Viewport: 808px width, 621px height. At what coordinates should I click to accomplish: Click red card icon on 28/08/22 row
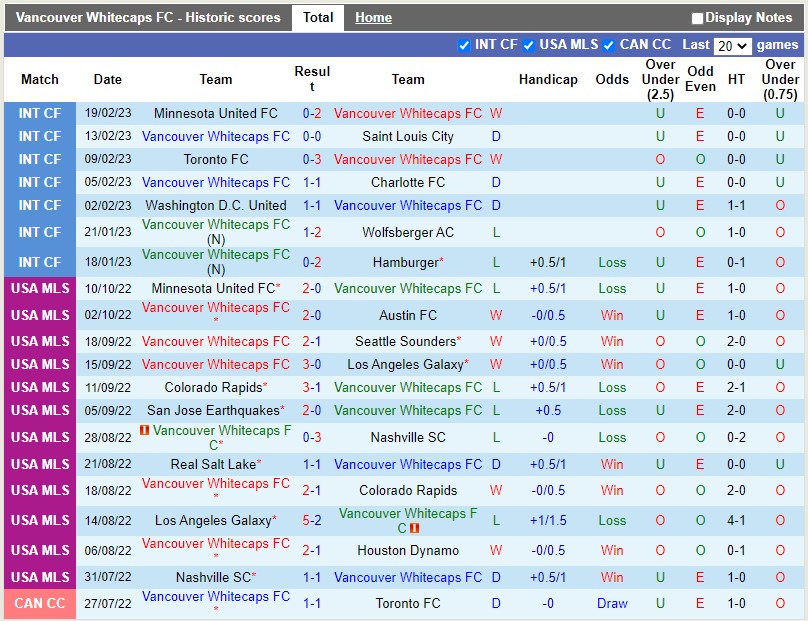(x=144, y=429)
